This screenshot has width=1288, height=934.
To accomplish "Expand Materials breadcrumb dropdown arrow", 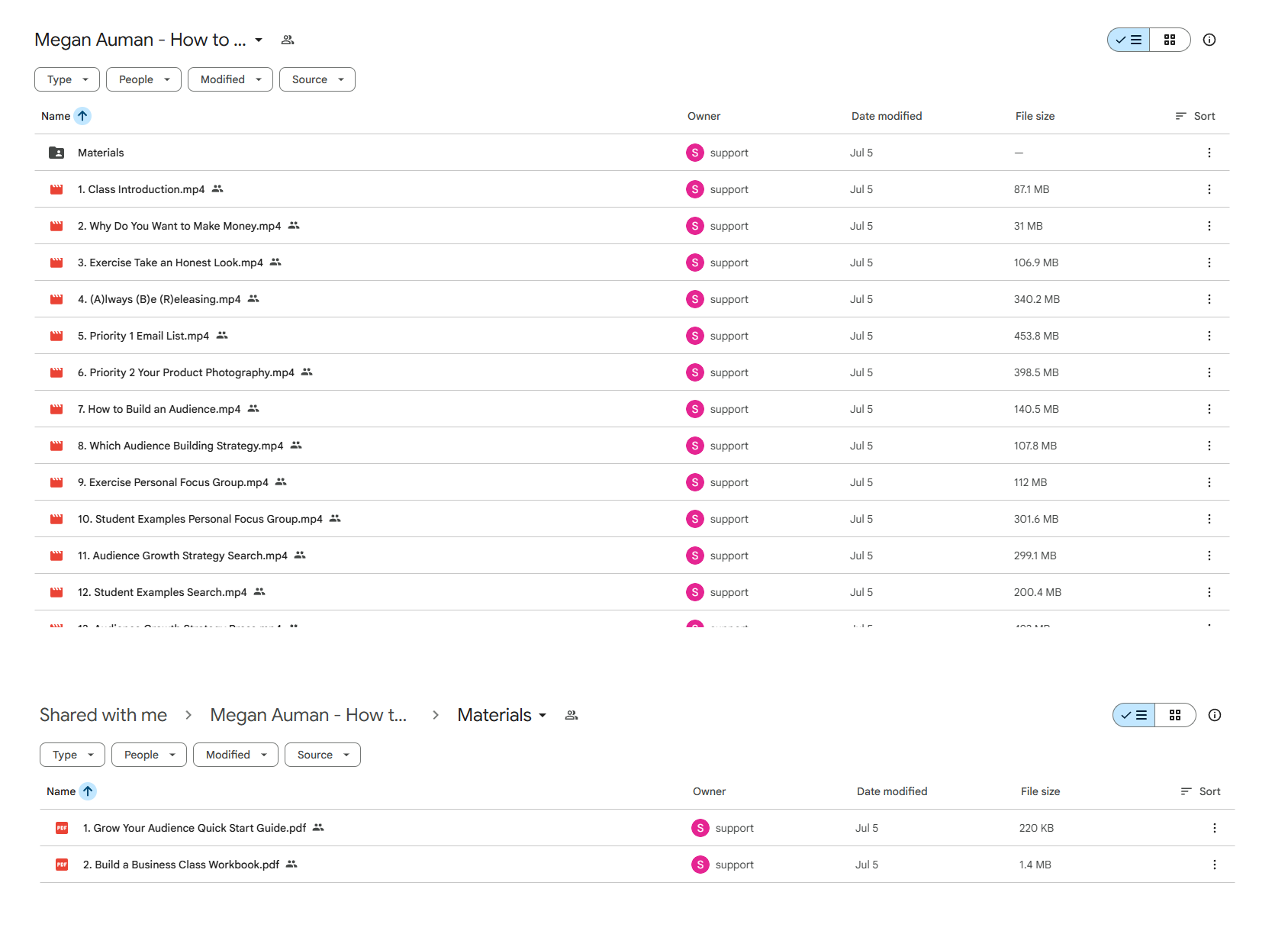I will 543,715.
